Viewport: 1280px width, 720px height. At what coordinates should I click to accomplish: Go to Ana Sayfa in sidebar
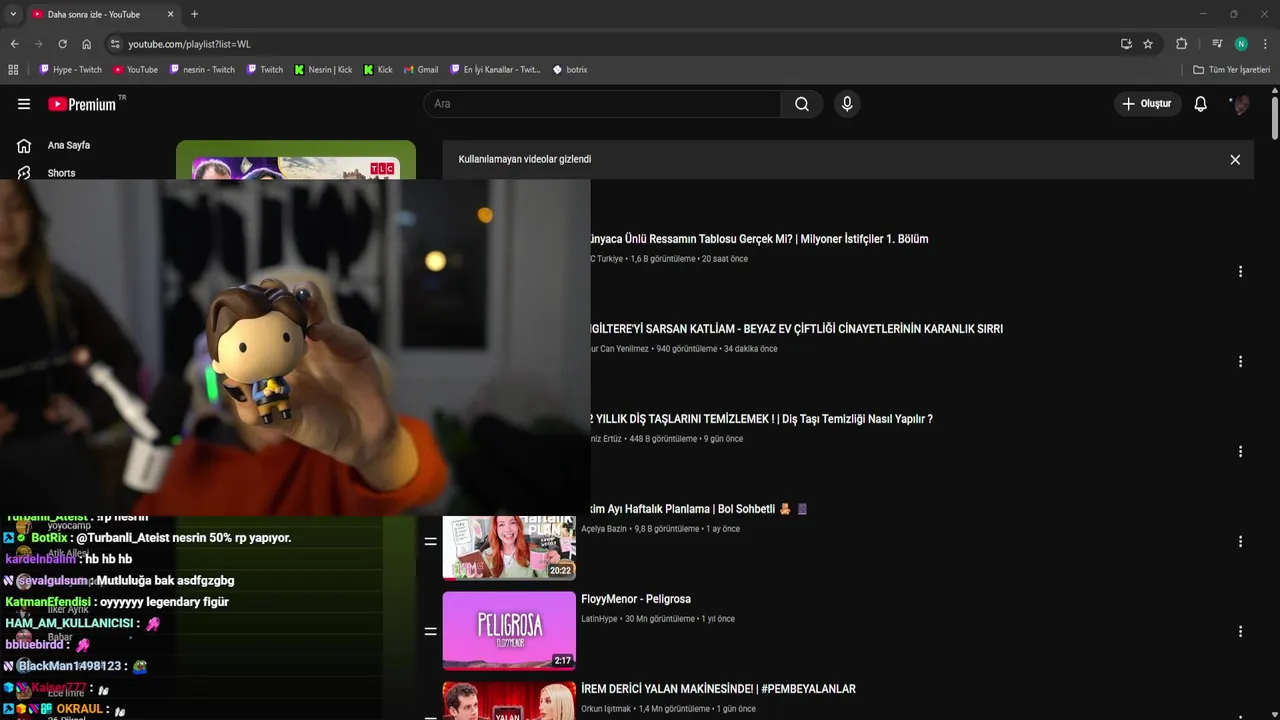pyautogui.click(x=69, y=145)
